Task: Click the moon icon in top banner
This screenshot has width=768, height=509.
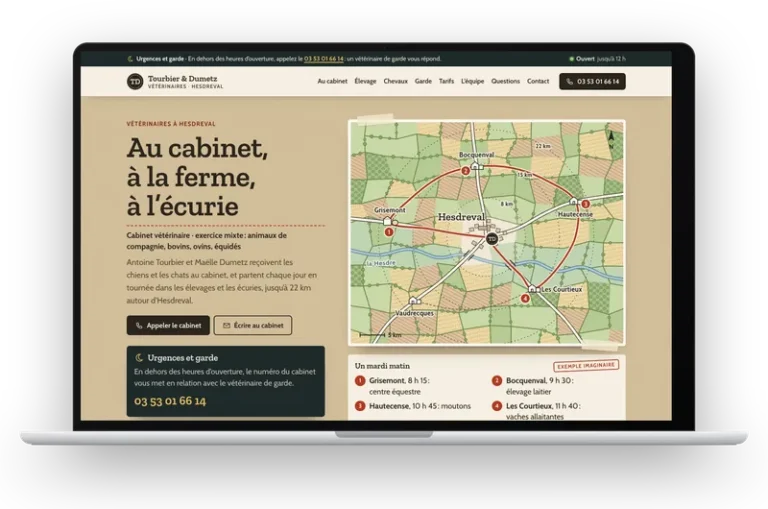Action: coord(130,59)
